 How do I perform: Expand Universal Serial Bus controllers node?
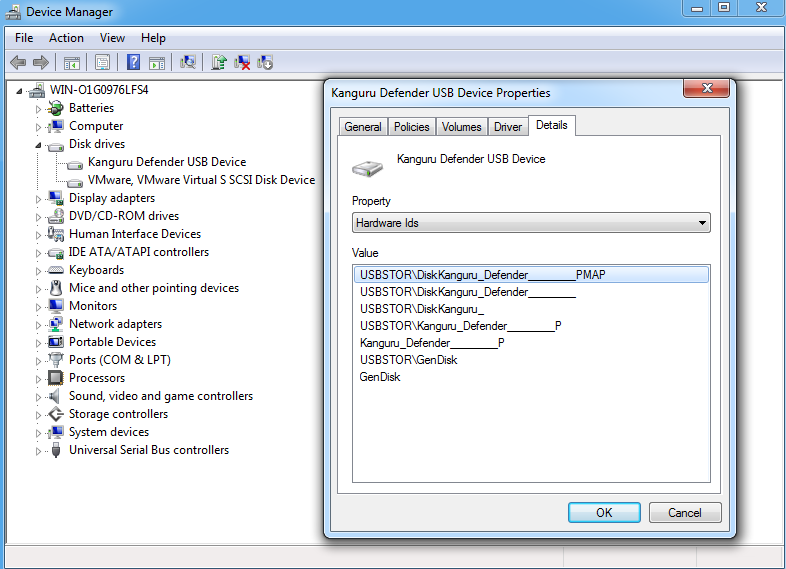(39, 451)
